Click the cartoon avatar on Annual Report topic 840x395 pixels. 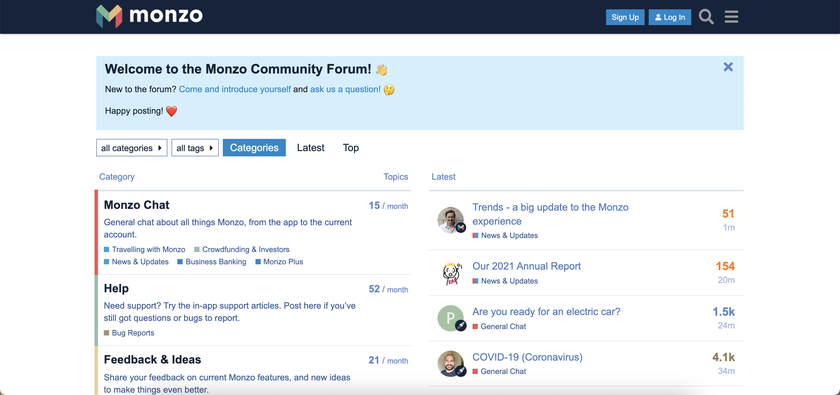451,273
